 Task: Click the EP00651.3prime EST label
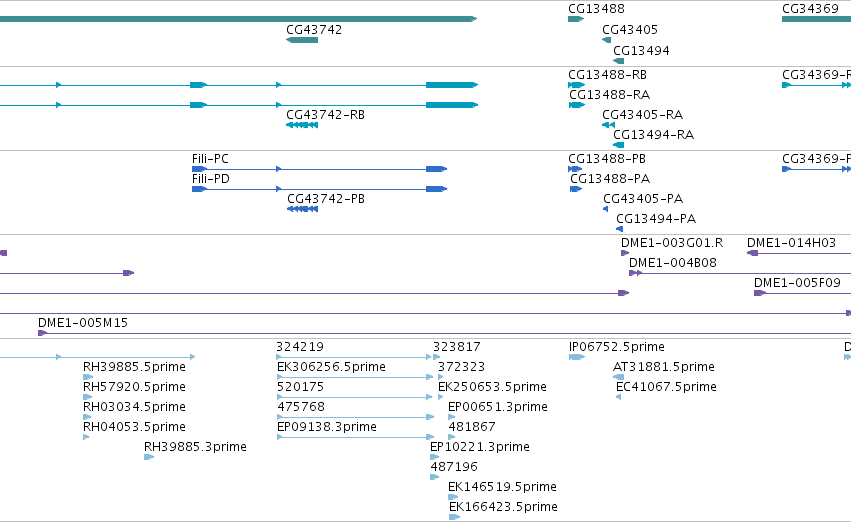tap(498, 408)
